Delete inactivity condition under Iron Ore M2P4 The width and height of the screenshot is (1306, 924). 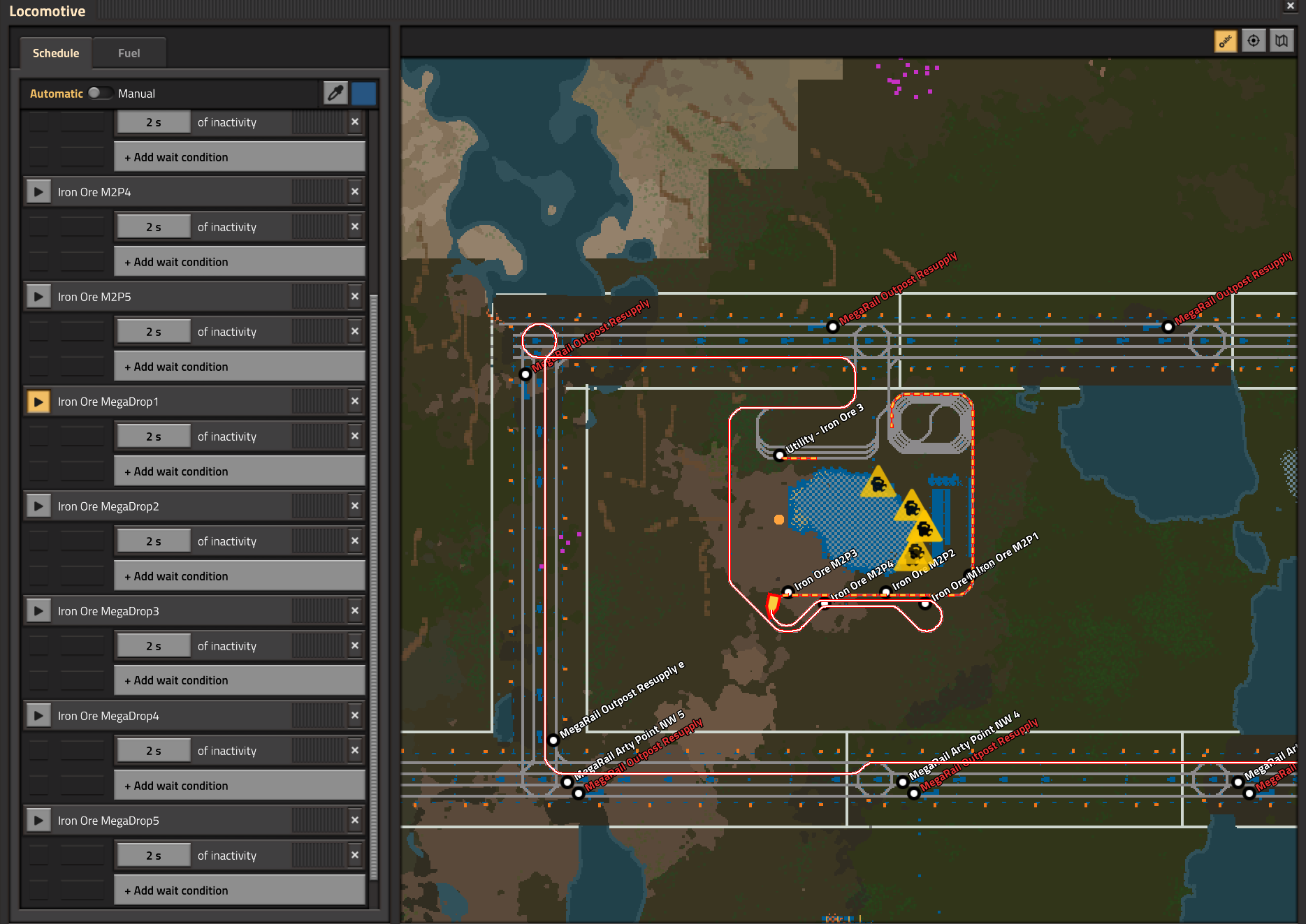[x=355, y=226]
